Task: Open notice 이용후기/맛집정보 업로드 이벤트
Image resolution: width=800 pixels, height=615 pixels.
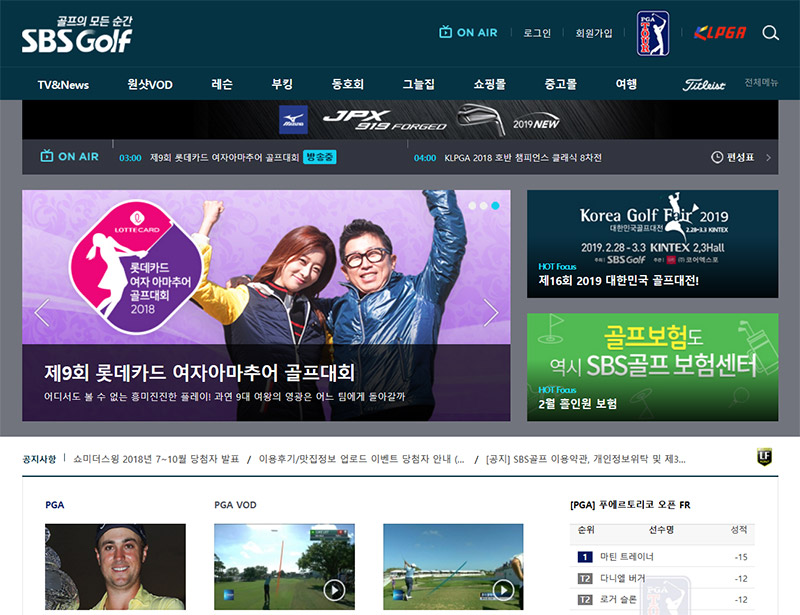Action: 362,459
